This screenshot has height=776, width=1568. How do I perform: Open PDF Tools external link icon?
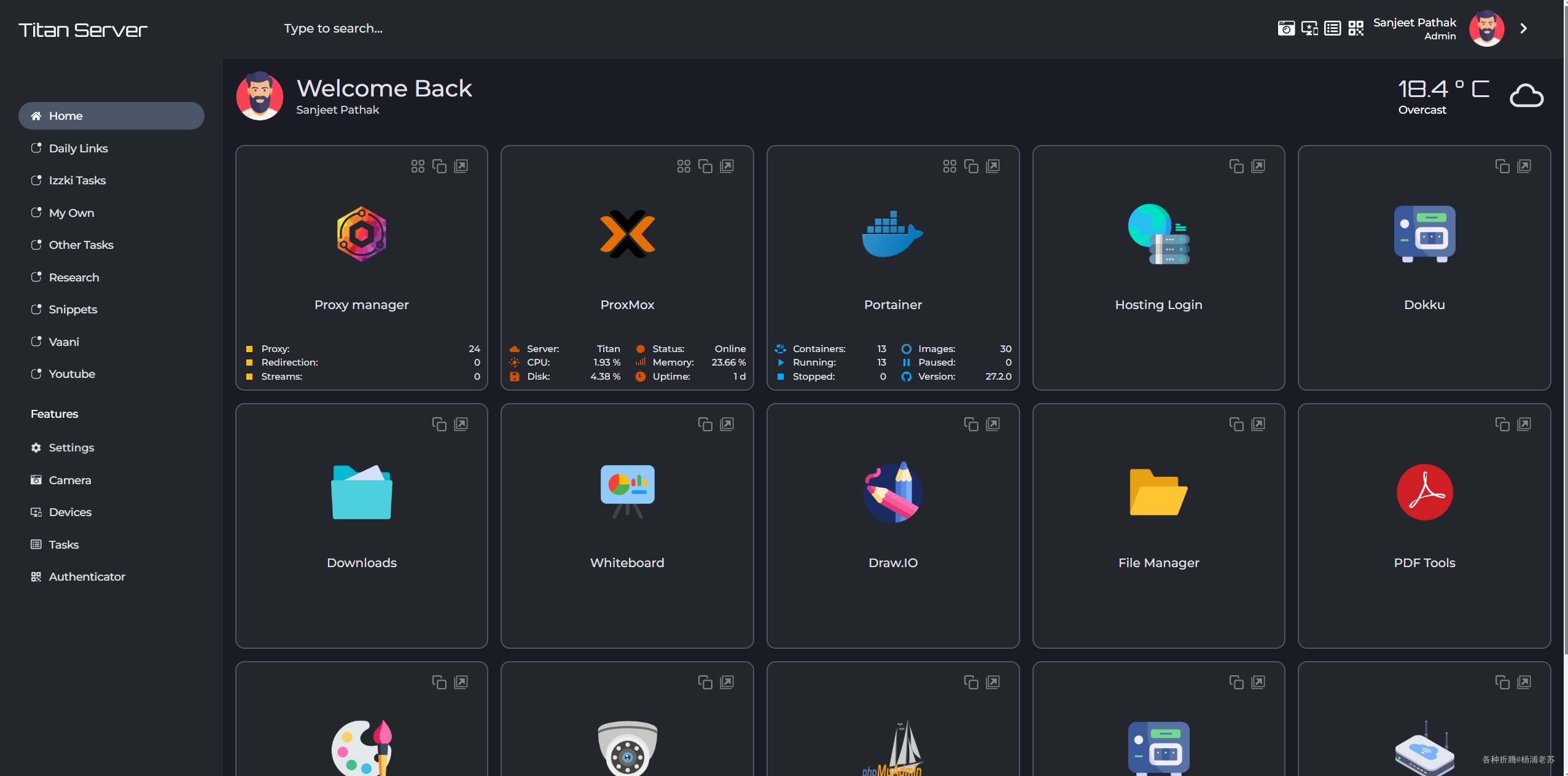[1524, 424]
